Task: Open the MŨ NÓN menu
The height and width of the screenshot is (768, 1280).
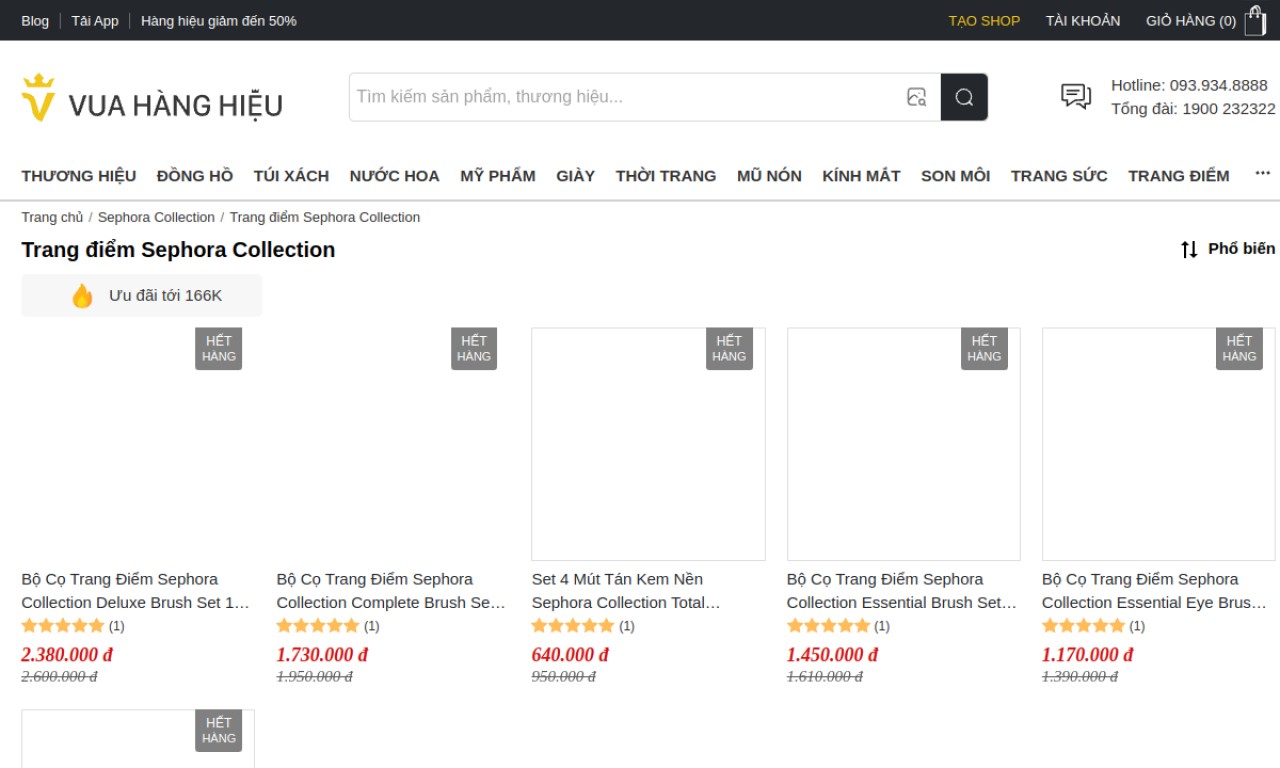Action: (x=769, y=176)
